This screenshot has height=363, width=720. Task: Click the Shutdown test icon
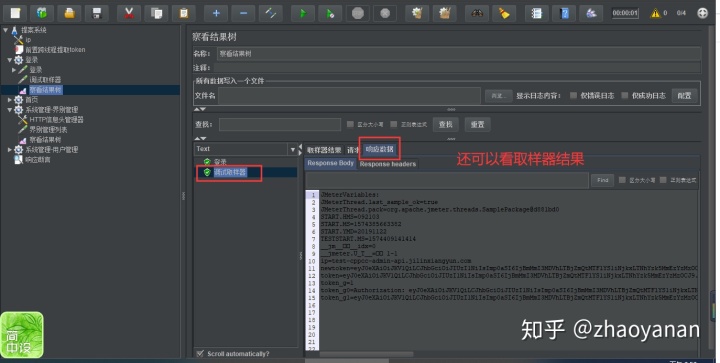[385, 13]
